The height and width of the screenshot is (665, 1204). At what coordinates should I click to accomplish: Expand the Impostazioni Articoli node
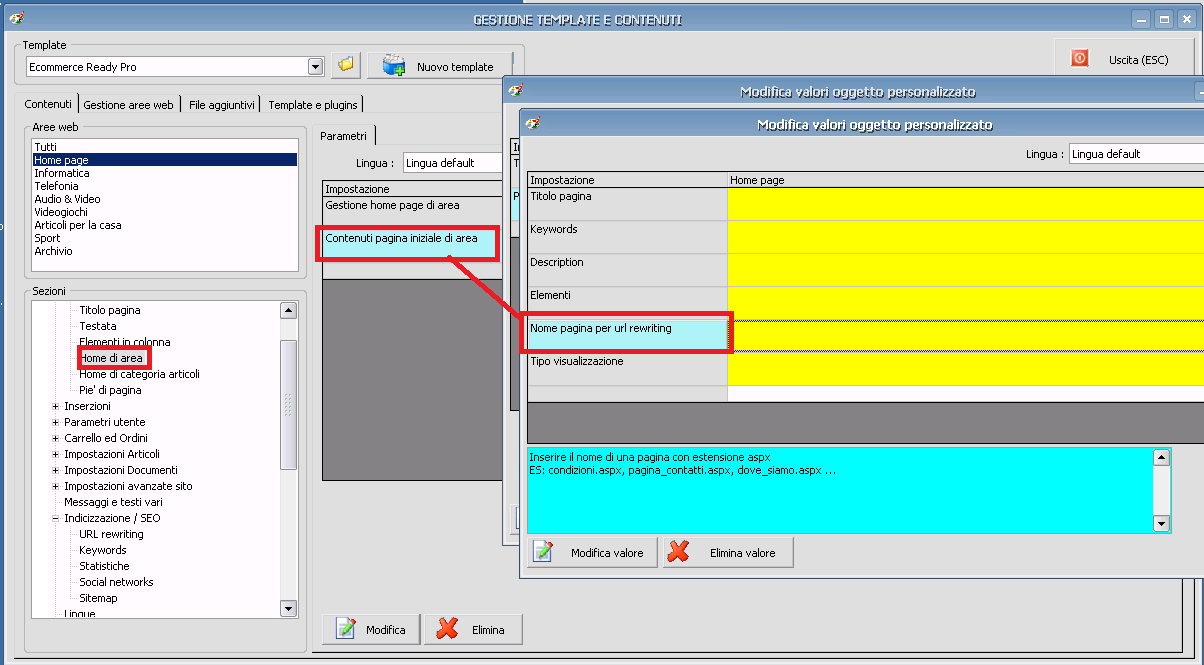point(56,454)
